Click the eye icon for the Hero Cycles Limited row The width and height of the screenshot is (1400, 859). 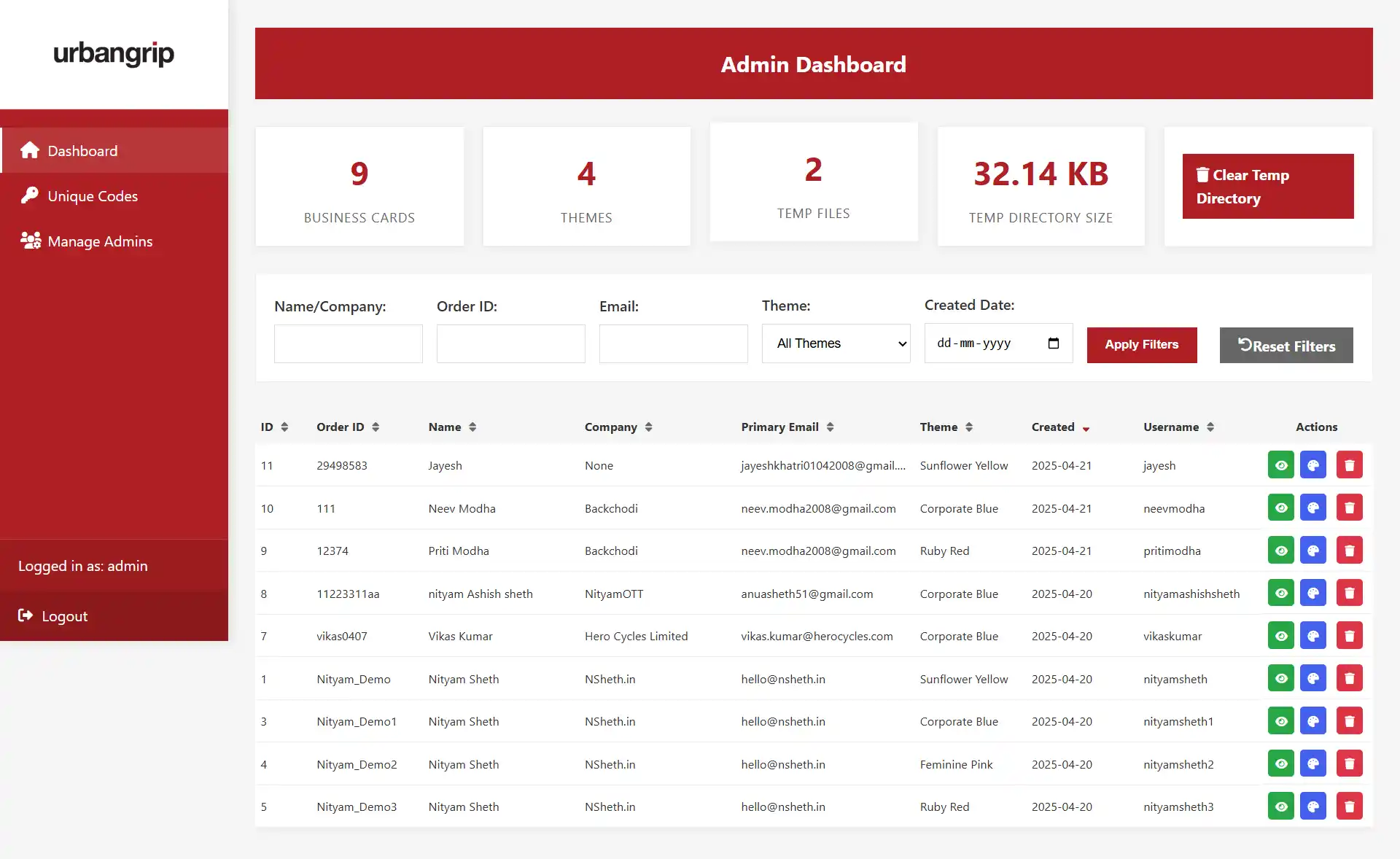(1280, 636)
